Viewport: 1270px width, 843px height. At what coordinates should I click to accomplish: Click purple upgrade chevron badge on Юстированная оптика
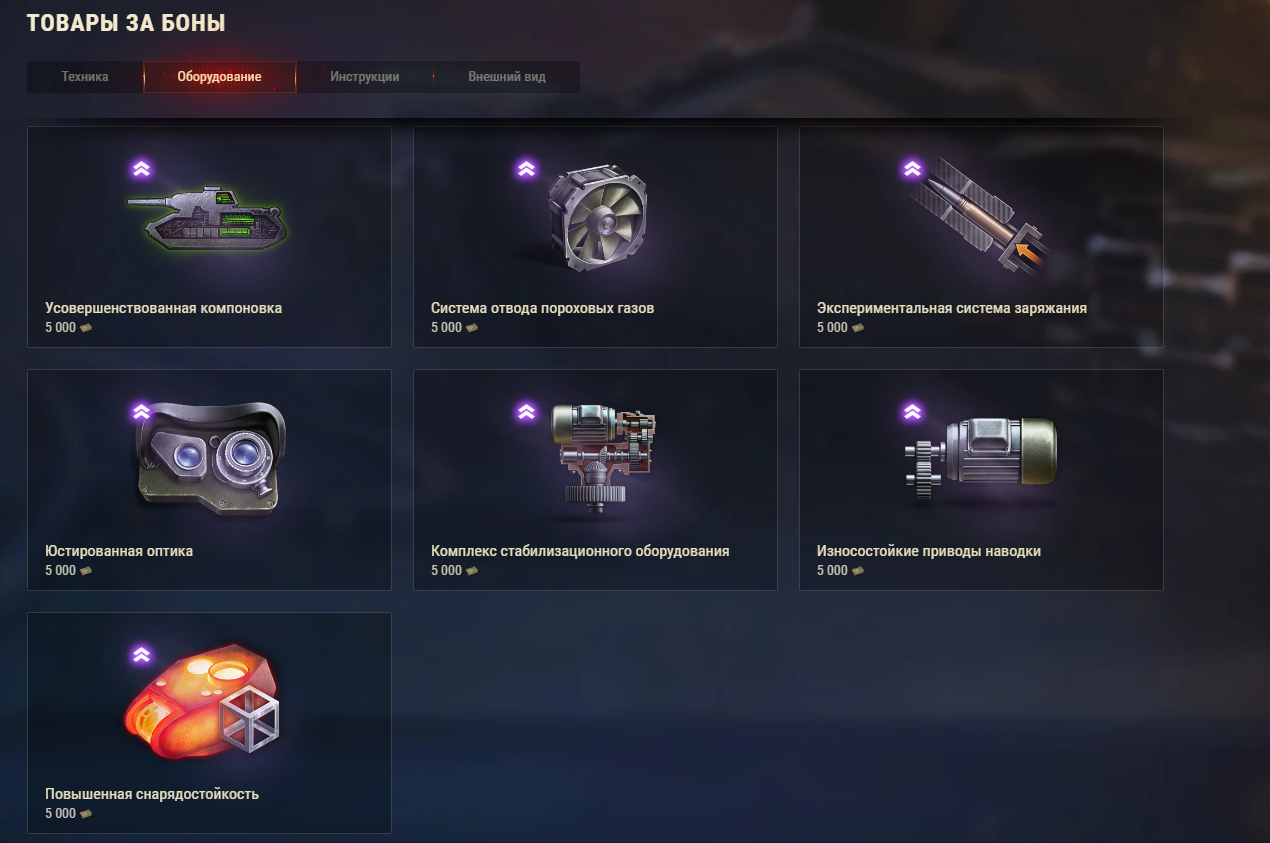(x=141, y=411)
